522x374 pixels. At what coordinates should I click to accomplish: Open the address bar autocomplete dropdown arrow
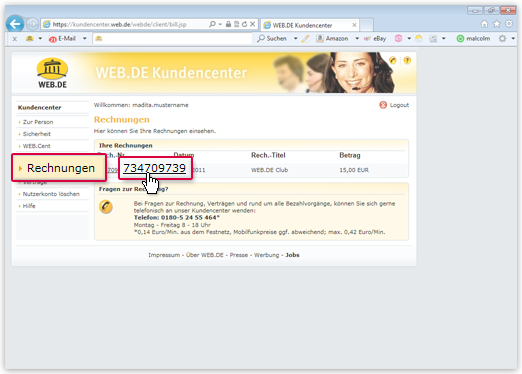click(x=220, y=24)
